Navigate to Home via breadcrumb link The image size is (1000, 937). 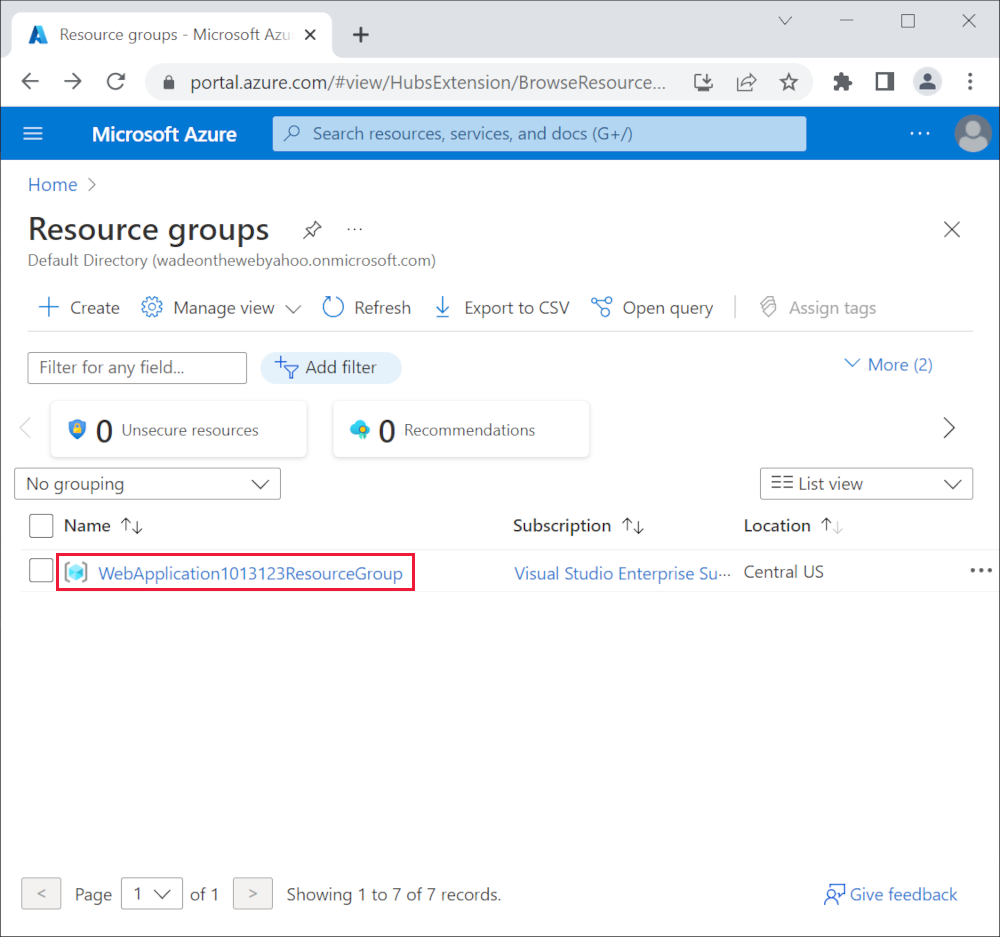[52, 184]
